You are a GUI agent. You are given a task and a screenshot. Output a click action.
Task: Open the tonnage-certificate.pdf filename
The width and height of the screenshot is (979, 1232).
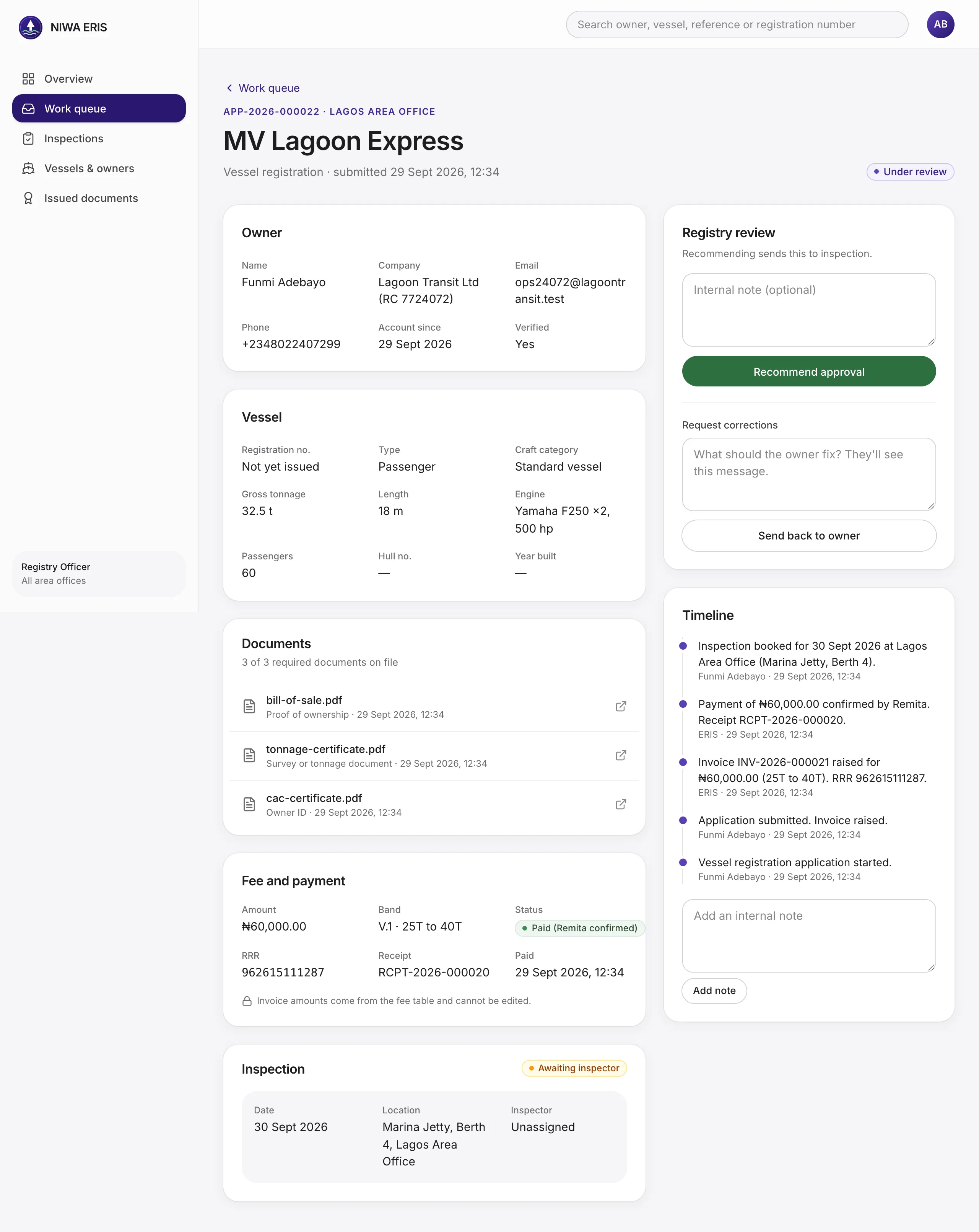coord(325,749)
